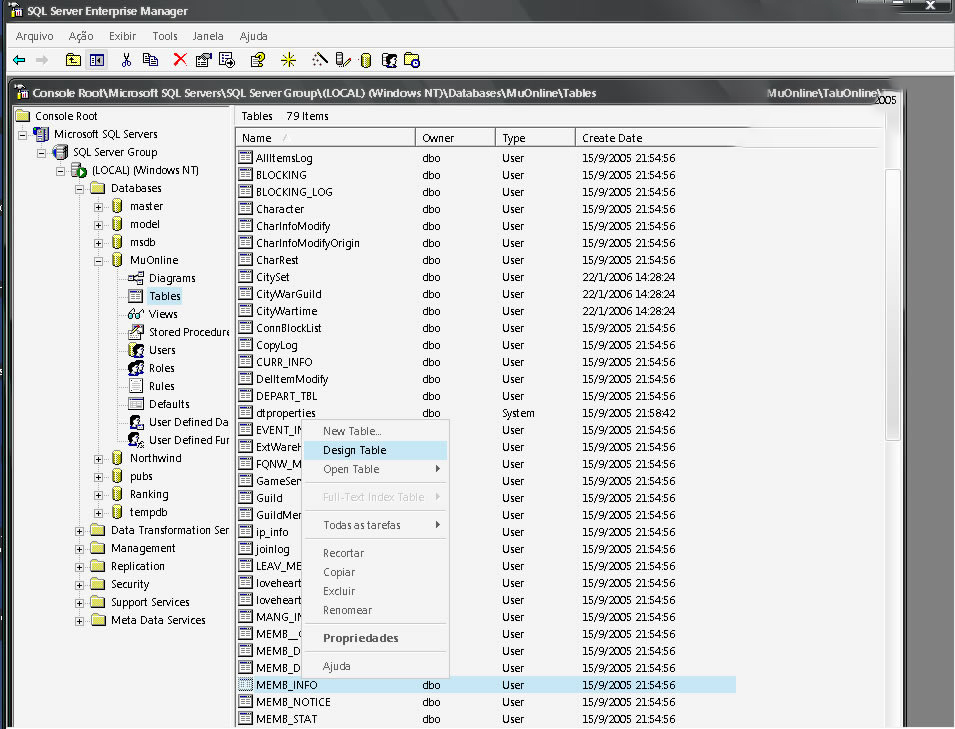Expand the Northwind database node
The image size is (955, 729).
[x=99, y=459]
